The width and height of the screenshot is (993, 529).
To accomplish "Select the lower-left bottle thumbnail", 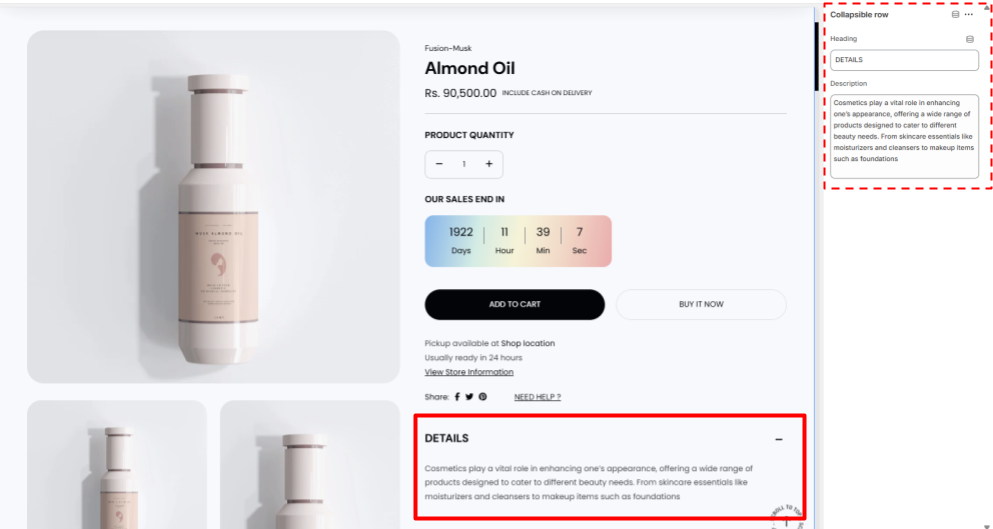I will tap(117, 464).
